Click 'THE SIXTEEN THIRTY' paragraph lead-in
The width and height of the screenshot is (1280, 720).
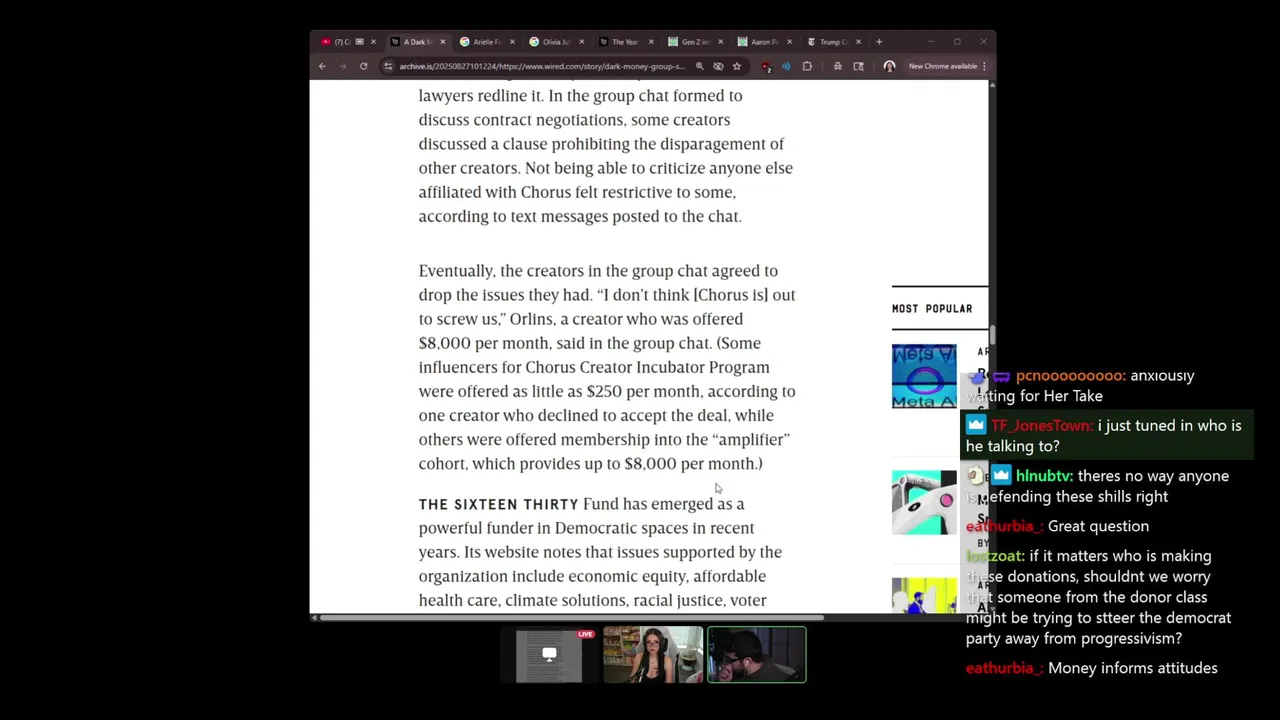(x=498, y=504)
